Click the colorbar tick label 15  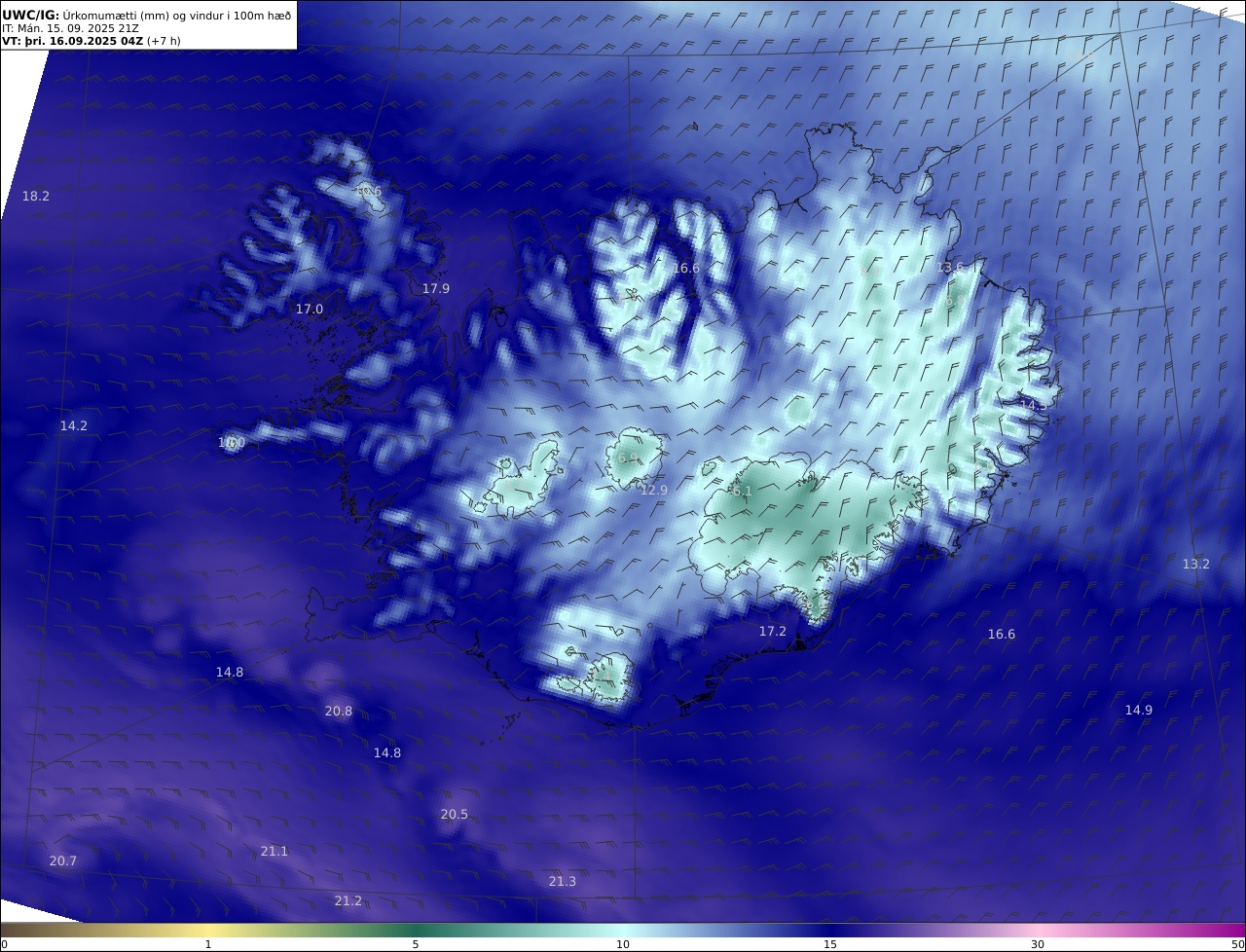click(x=830, y=944)
